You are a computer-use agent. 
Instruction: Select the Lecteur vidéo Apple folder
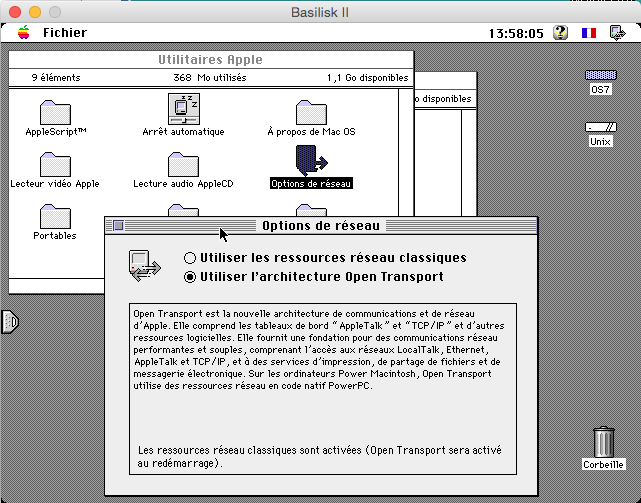tap(55, 164)
